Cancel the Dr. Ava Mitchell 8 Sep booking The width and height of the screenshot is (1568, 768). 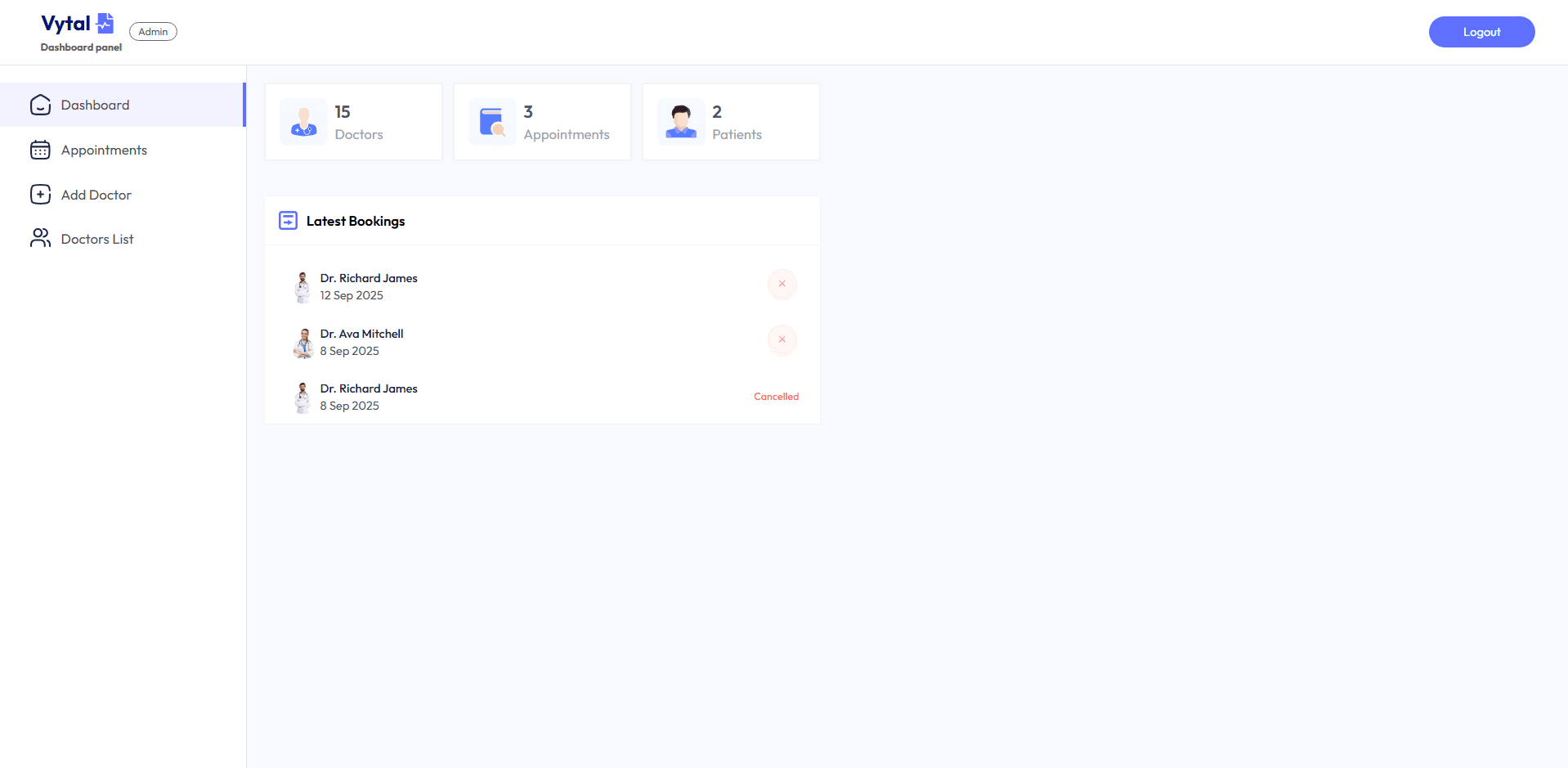[x=782, y=339]
